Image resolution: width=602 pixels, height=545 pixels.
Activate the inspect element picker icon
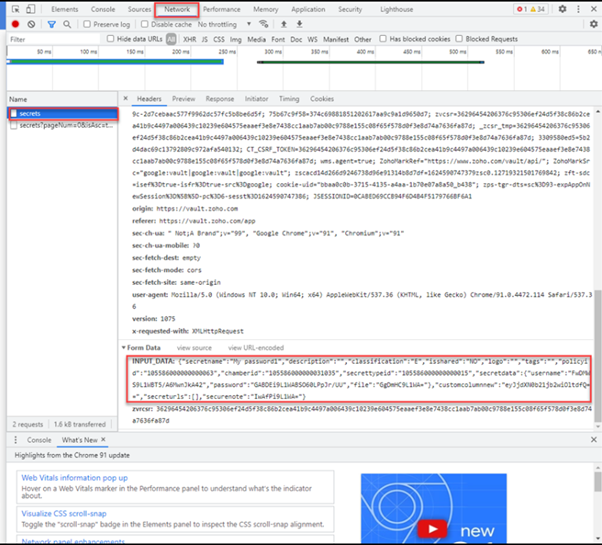click(x=16, y=9)
